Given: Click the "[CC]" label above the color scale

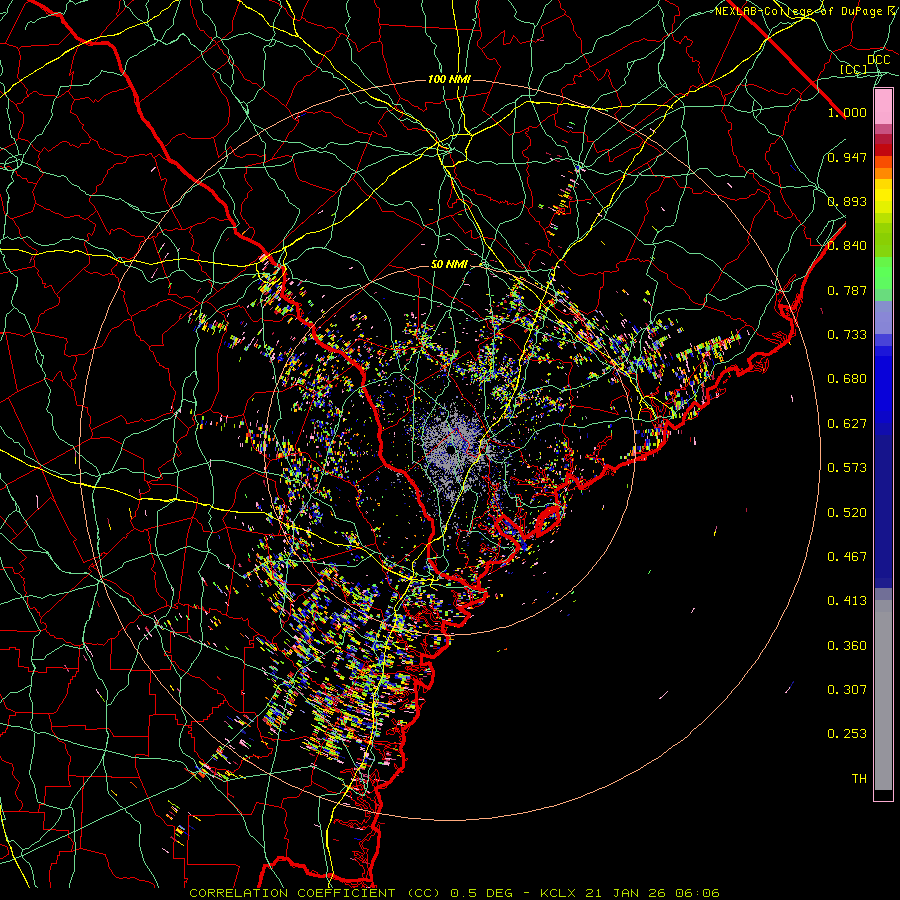Looking at the screenshot, I should coord(854,70).
